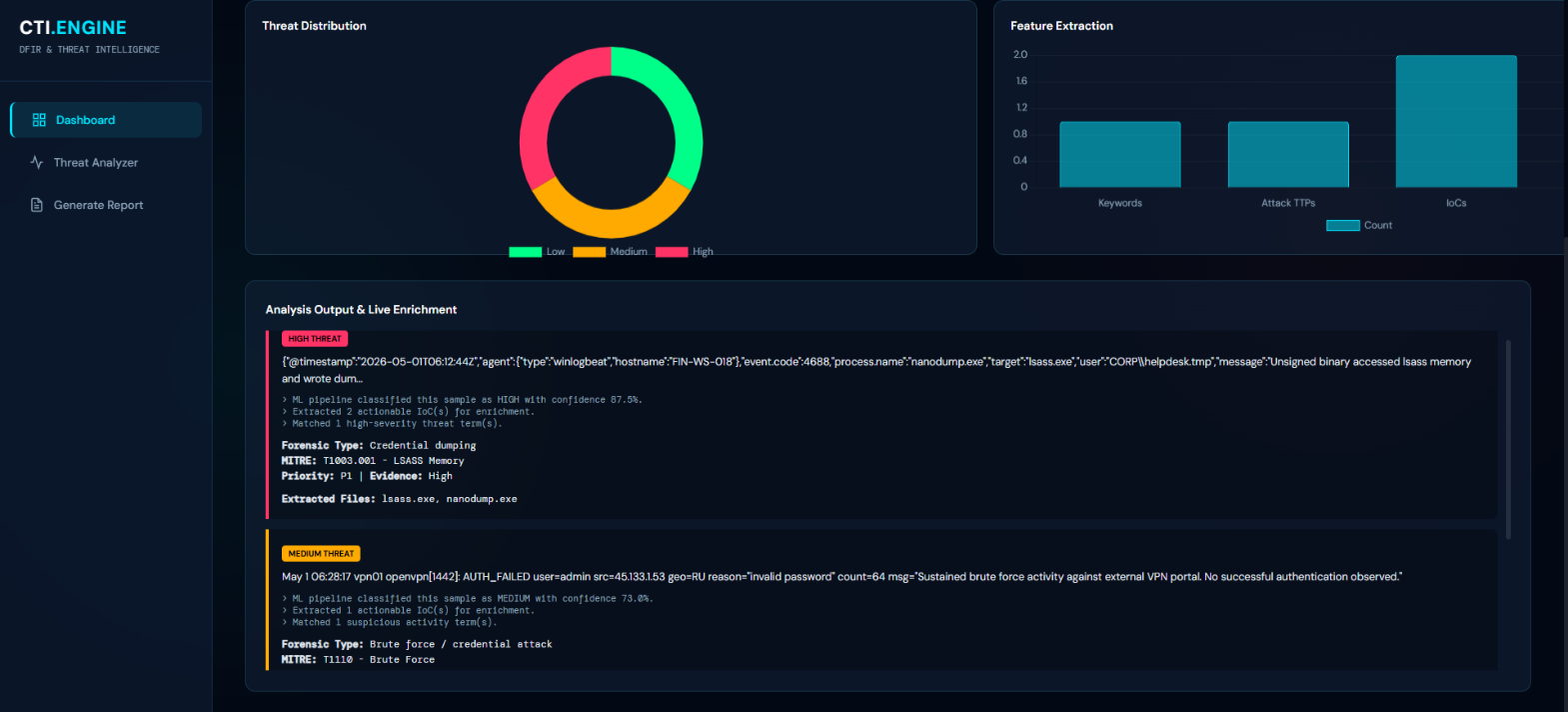Click 'Extracted 1 actionable IoC(s)' line
The image size is (1568, 712).
coord(409,611)
